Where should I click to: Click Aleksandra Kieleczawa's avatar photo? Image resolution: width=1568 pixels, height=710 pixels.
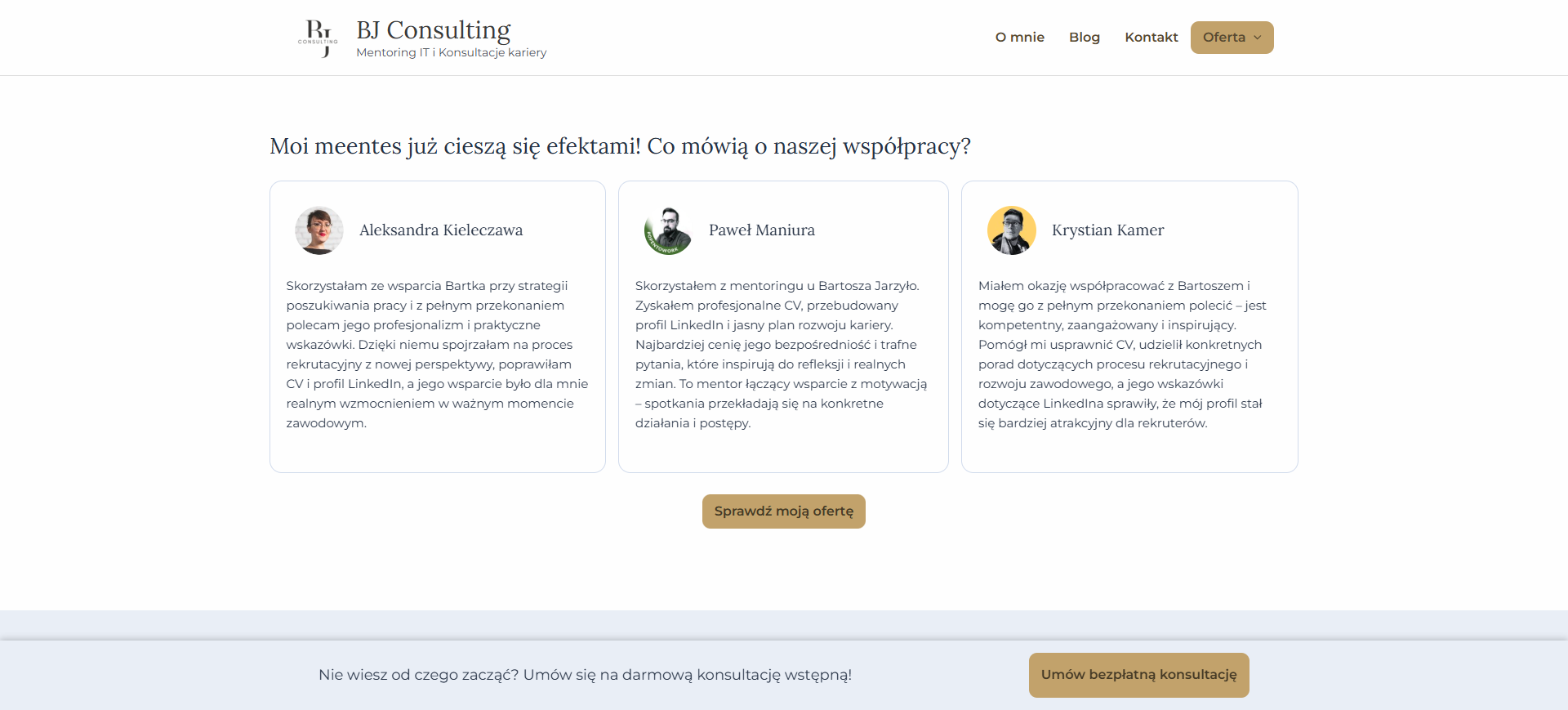click(x=319, y=230)
